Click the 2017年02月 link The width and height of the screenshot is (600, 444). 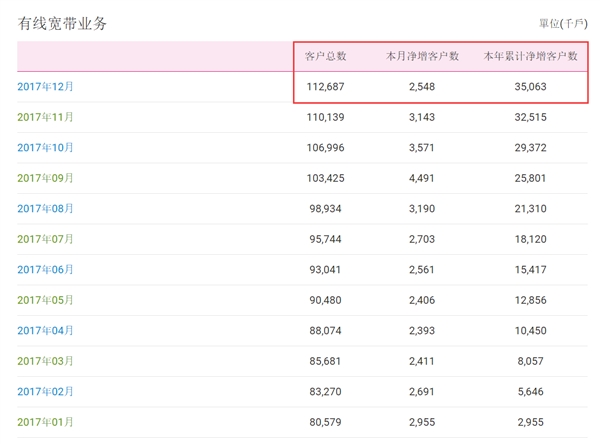(45, 392)
